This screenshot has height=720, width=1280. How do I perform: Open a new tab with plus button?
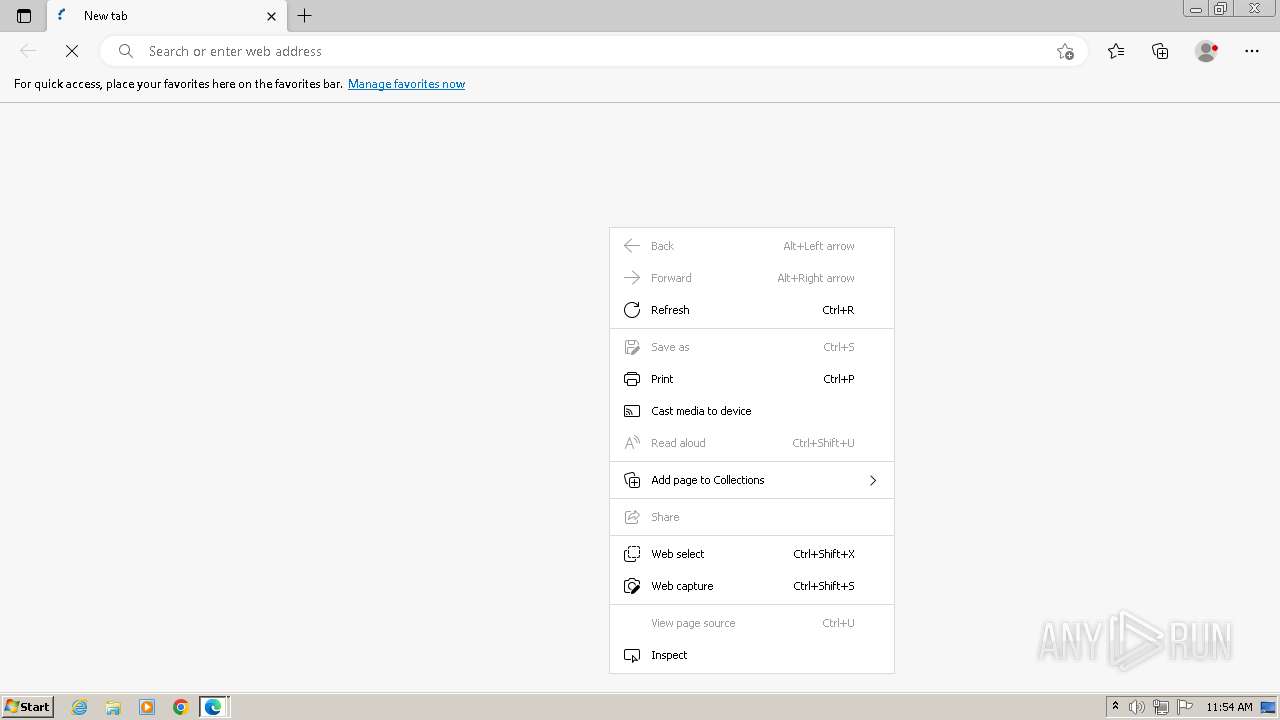pos(305,16)
